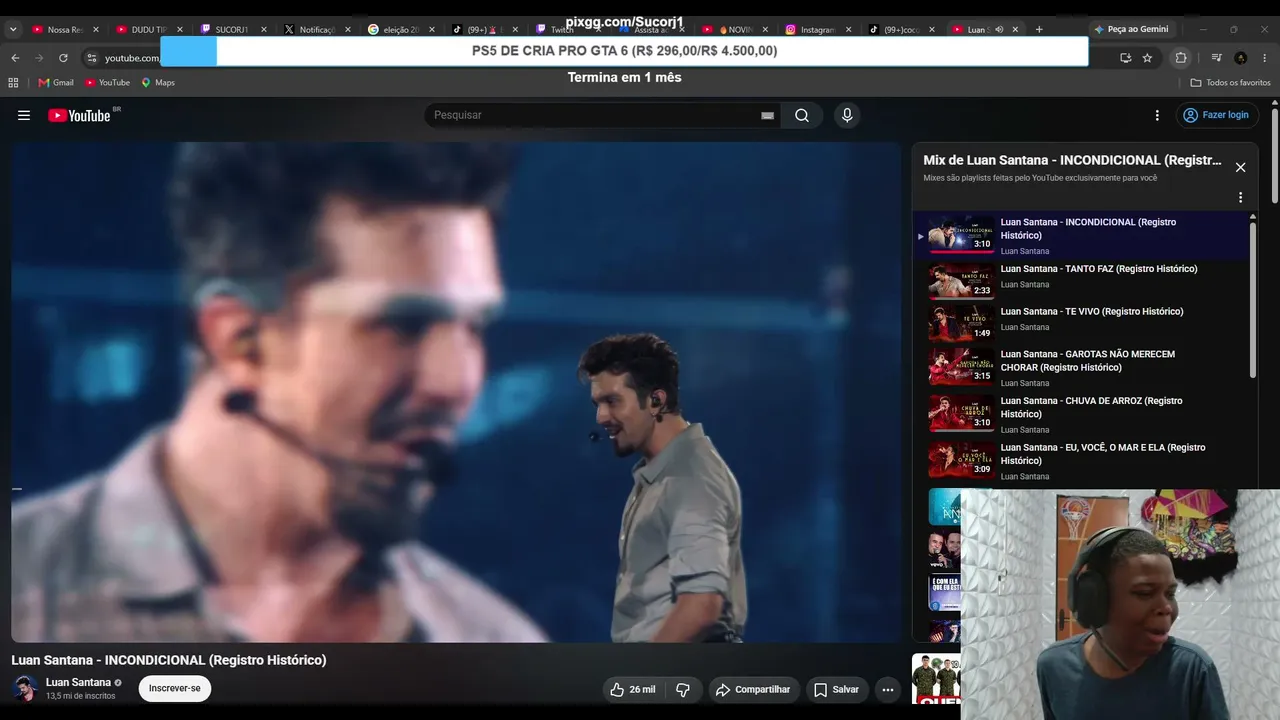This screenshot has width=1280, height=720.
Task: Open the mix playlist options menu
Action: [x=1240, y=198]
